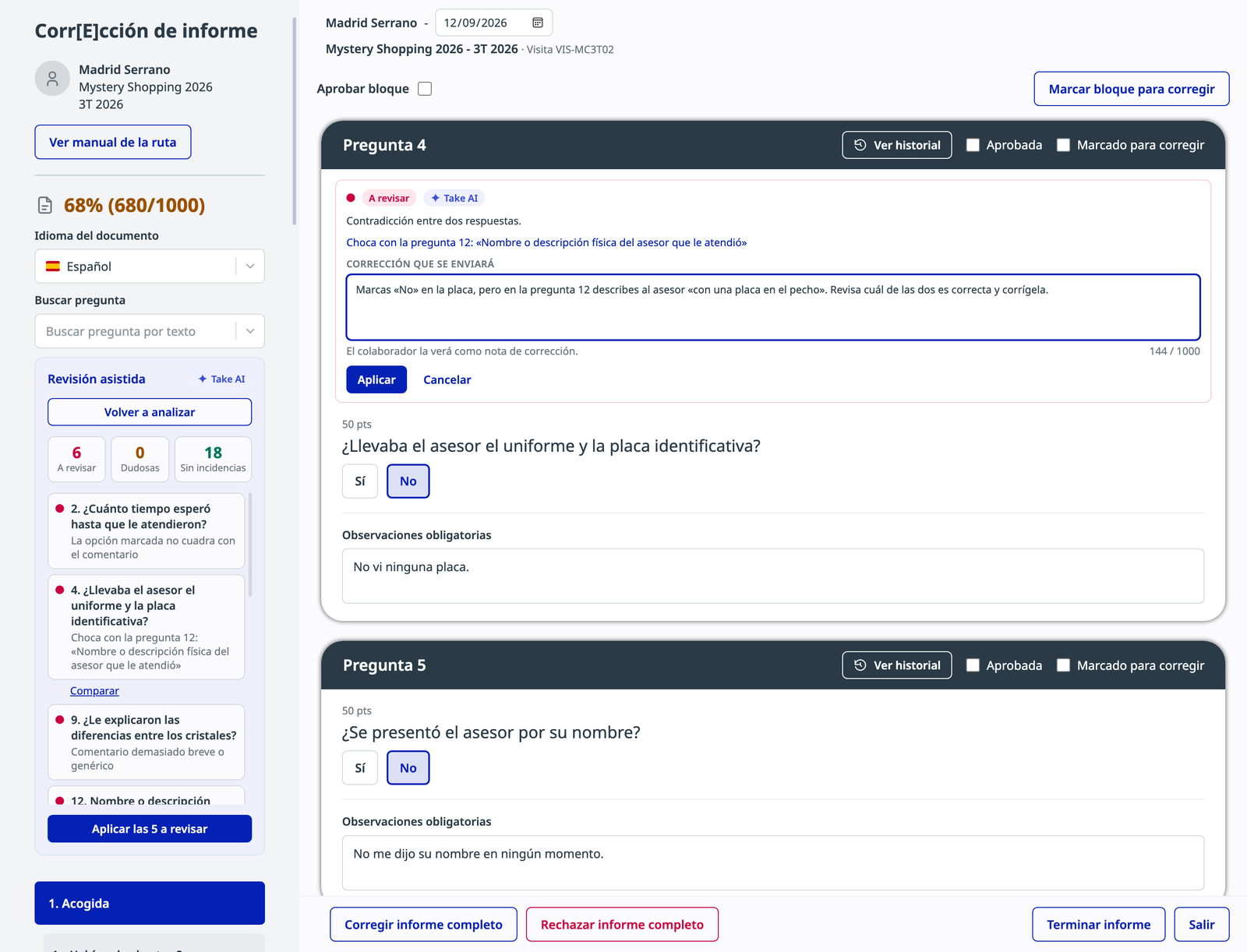The height and width of the screenshot is (952, 1247).
Task: Check the Aprobar bloque checkbox
Action: click(425, 89)
